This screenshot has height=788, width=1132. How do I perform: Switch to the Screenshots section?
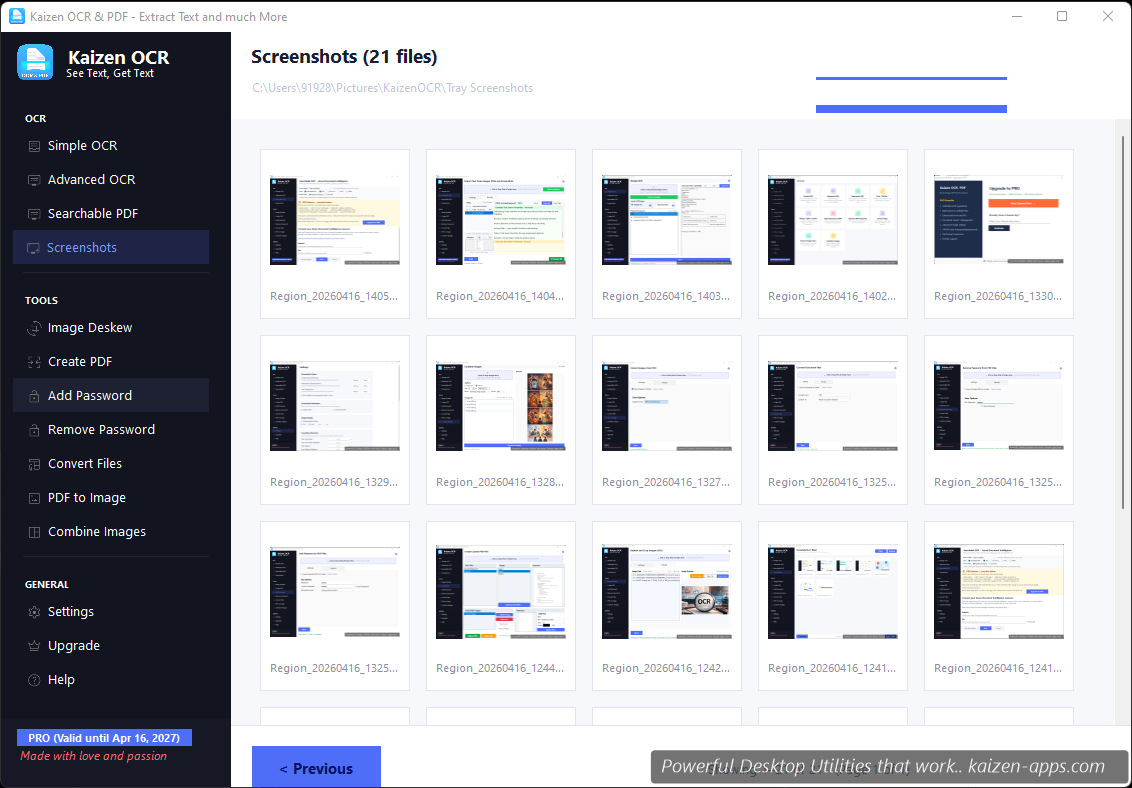[x=82, y=247]
